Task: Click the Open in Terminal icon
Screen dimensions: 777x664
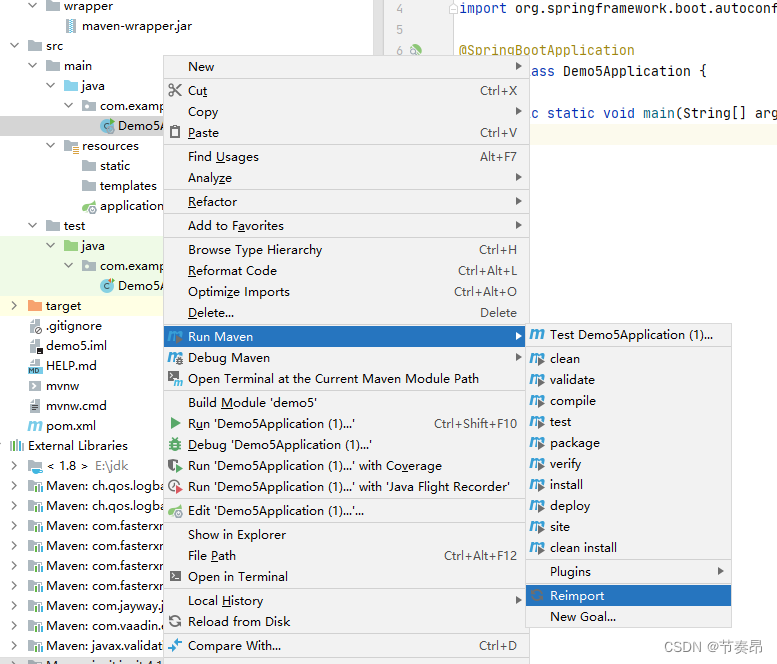Action: (x=175, y=576)
